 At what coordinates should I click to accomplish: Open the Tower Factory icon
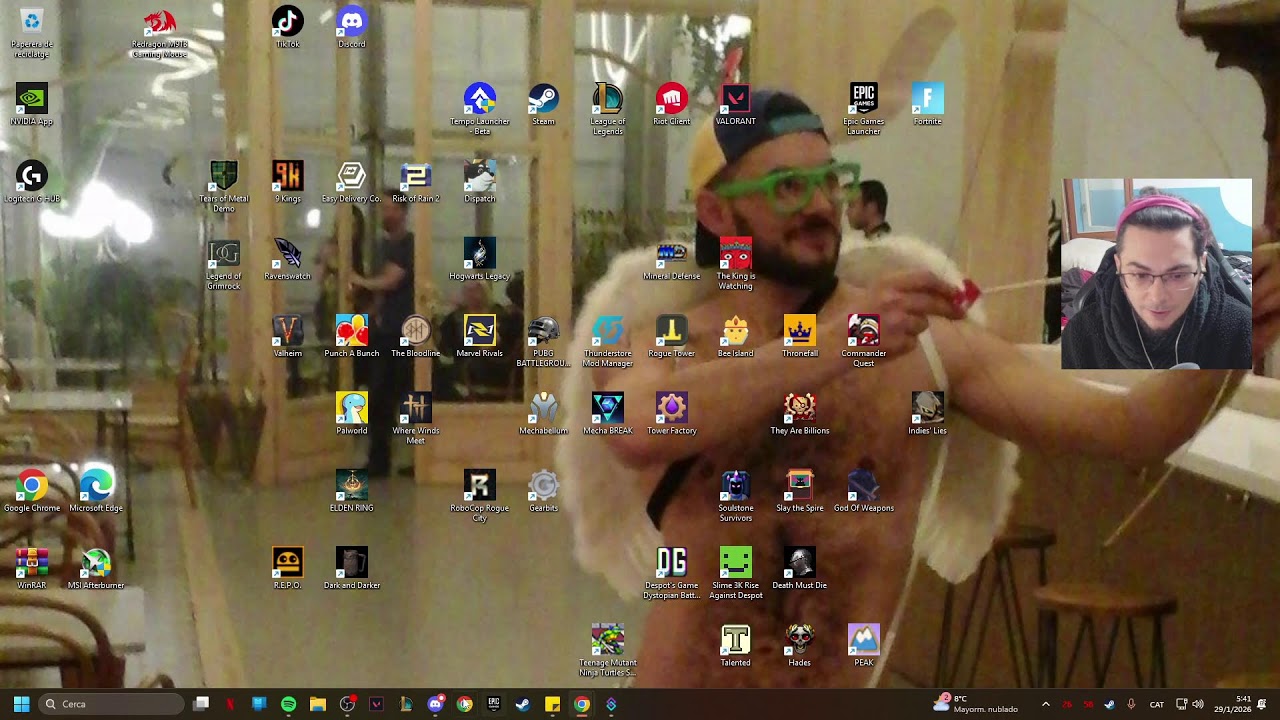pyautogui.click(x=672, y=413)
